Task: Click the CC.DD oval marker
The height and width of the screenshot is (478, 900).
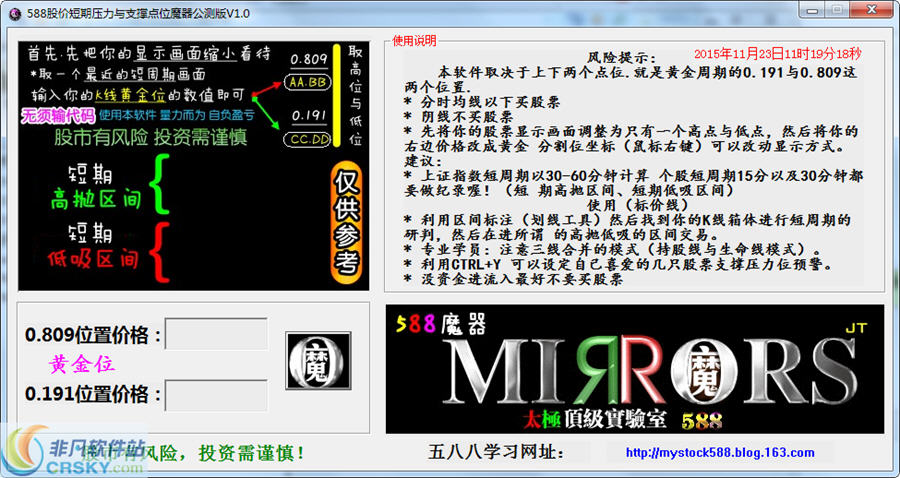Action: point(307,139)
